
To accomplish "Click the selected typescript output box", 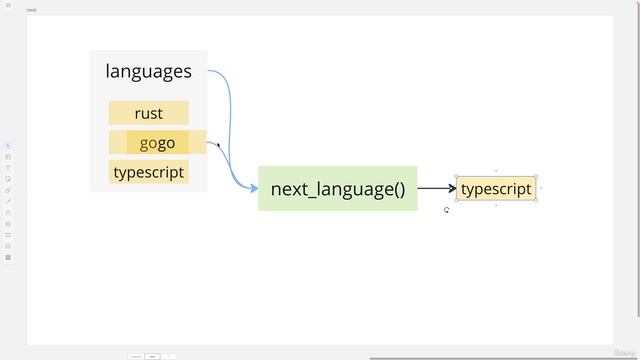I will coord(496,189).
